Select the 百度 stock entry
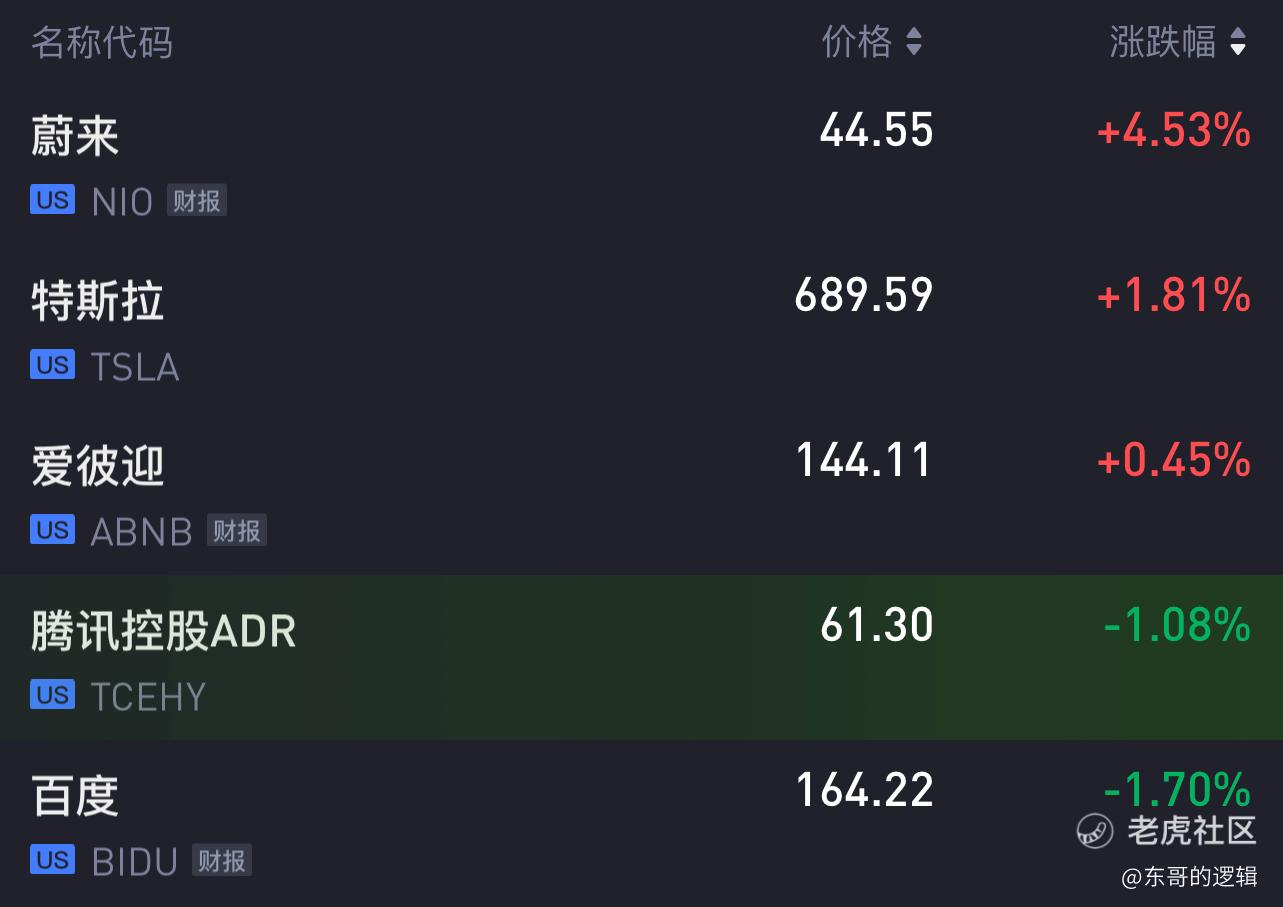 tap(641, 822)
